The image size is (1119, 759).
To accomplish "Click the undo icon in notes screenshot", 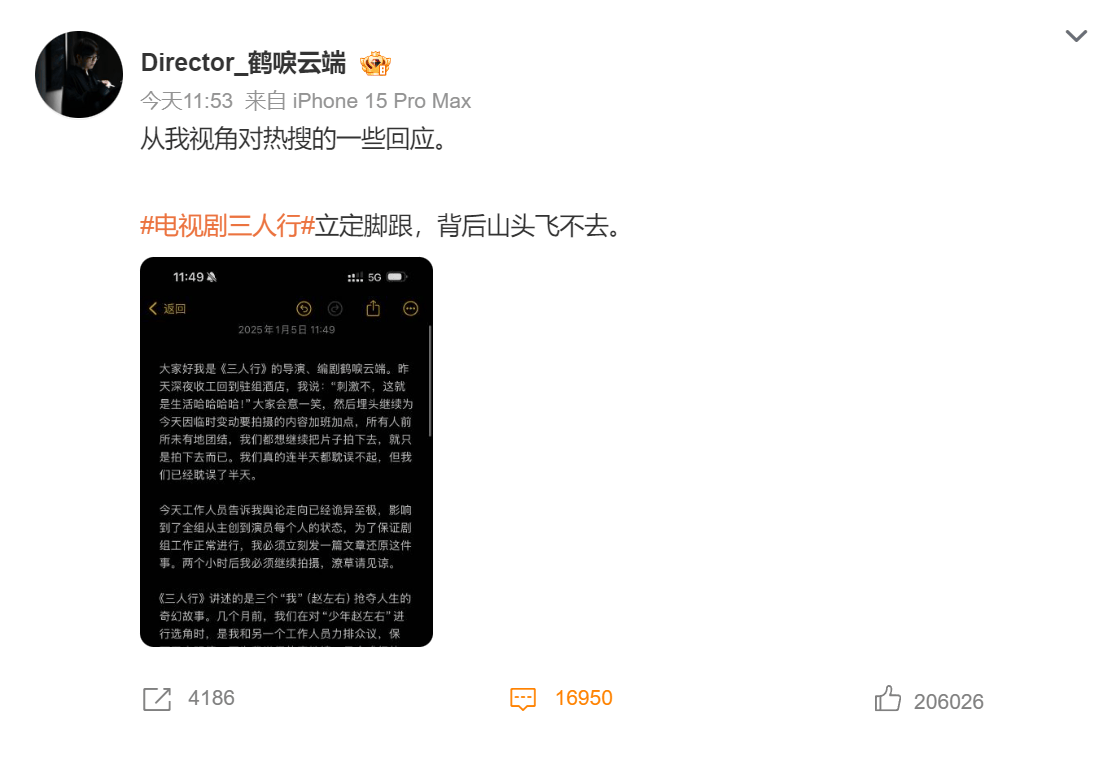I will coord(304,309).
